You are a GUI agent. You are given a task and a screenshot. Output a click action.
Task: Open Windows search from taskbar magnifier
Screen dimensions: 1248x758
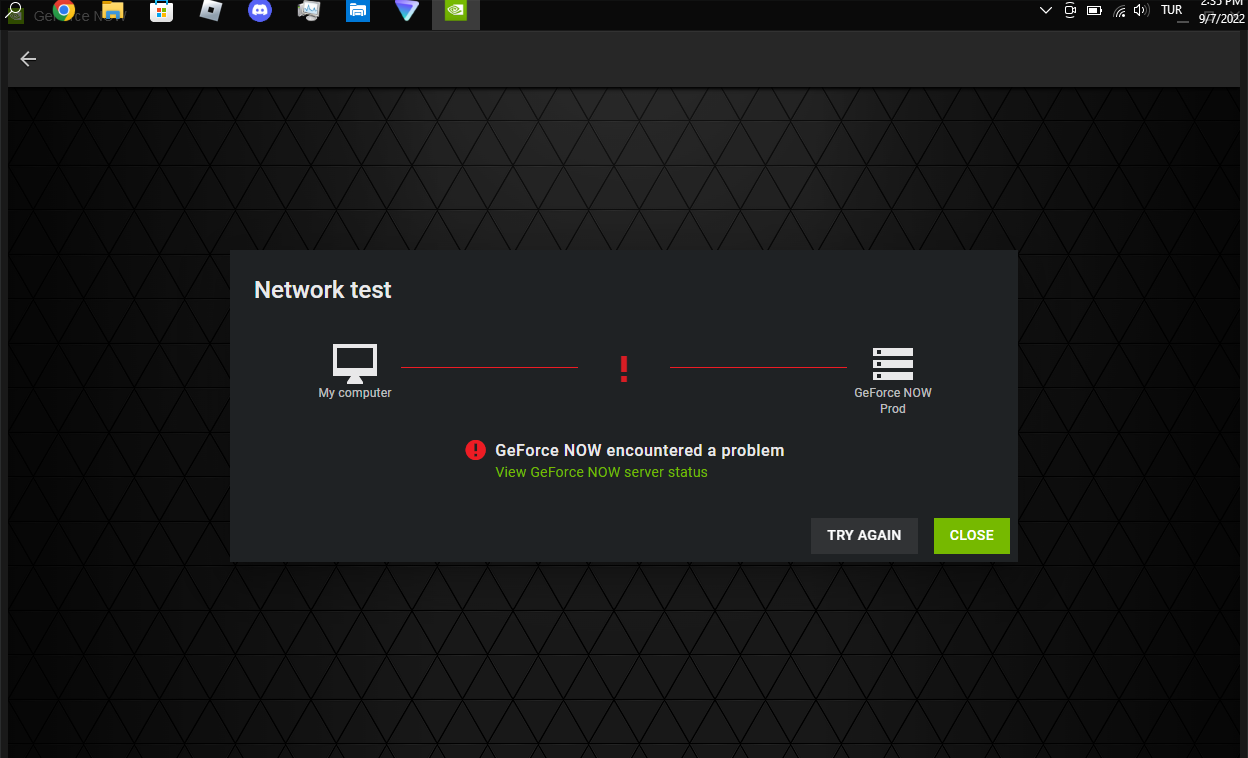(x=14, y=12)
